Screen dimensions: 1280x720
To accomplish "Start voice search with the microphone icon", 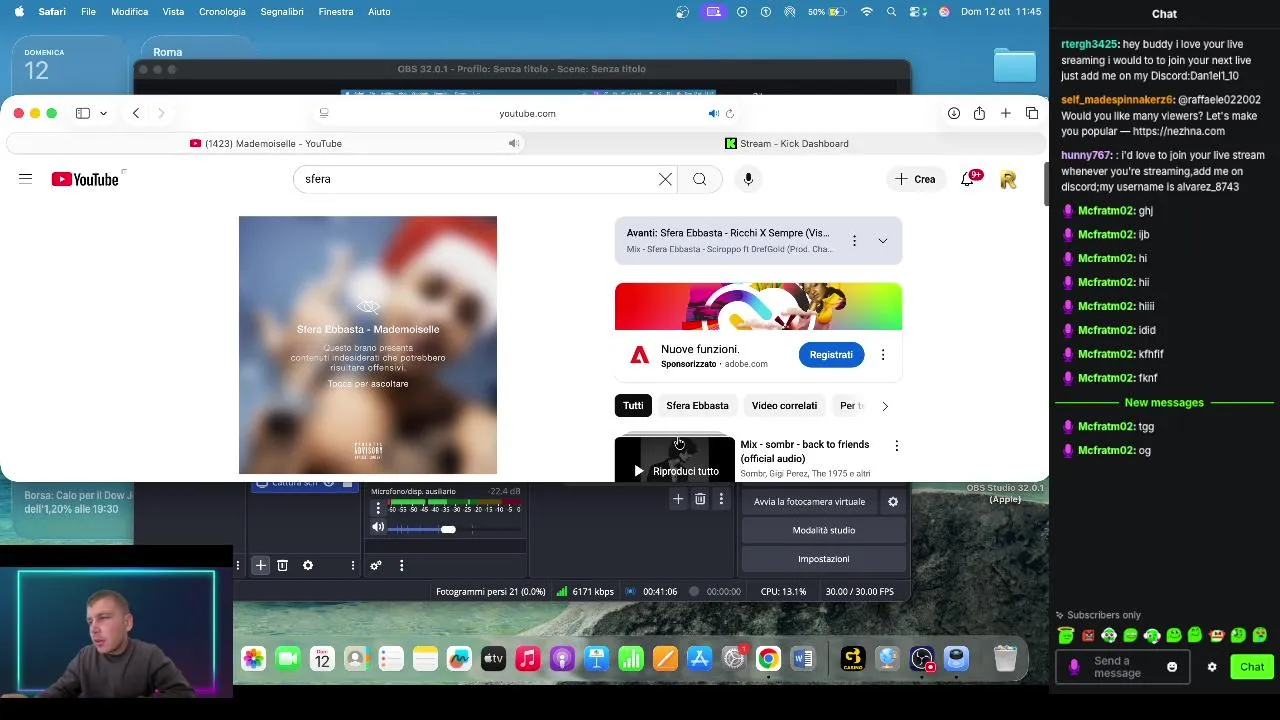I will pos(748,179).
